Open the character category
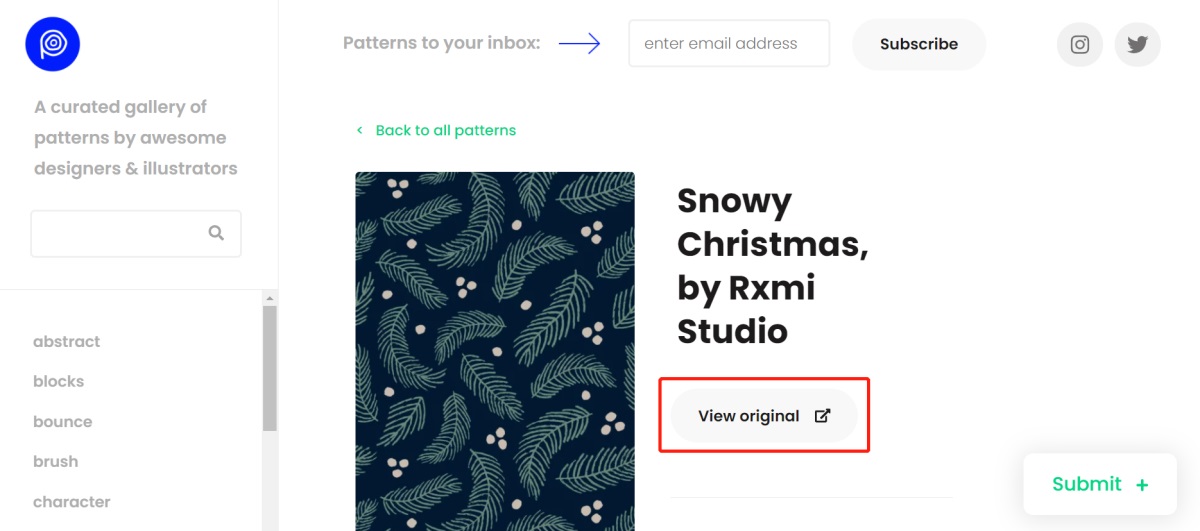The width and height of the screenshot is (1200, 531). pos(71,501)
